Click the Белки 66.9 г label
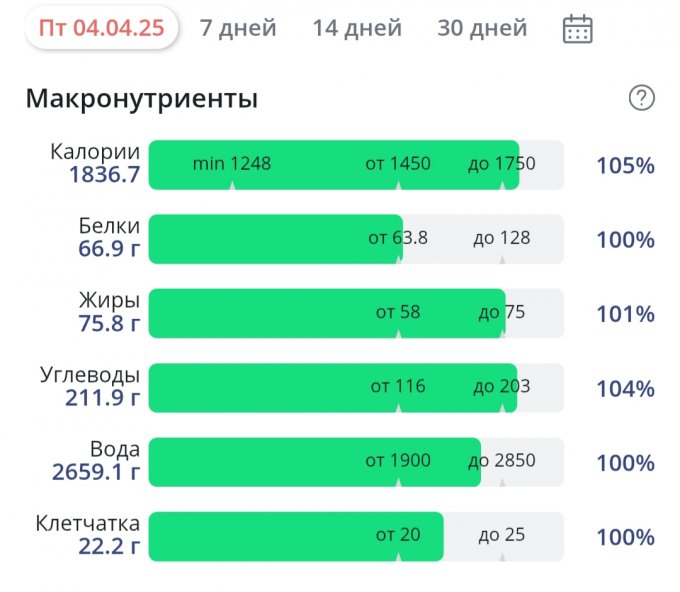Viewport: 680px width, 592px height. [108, 239]
